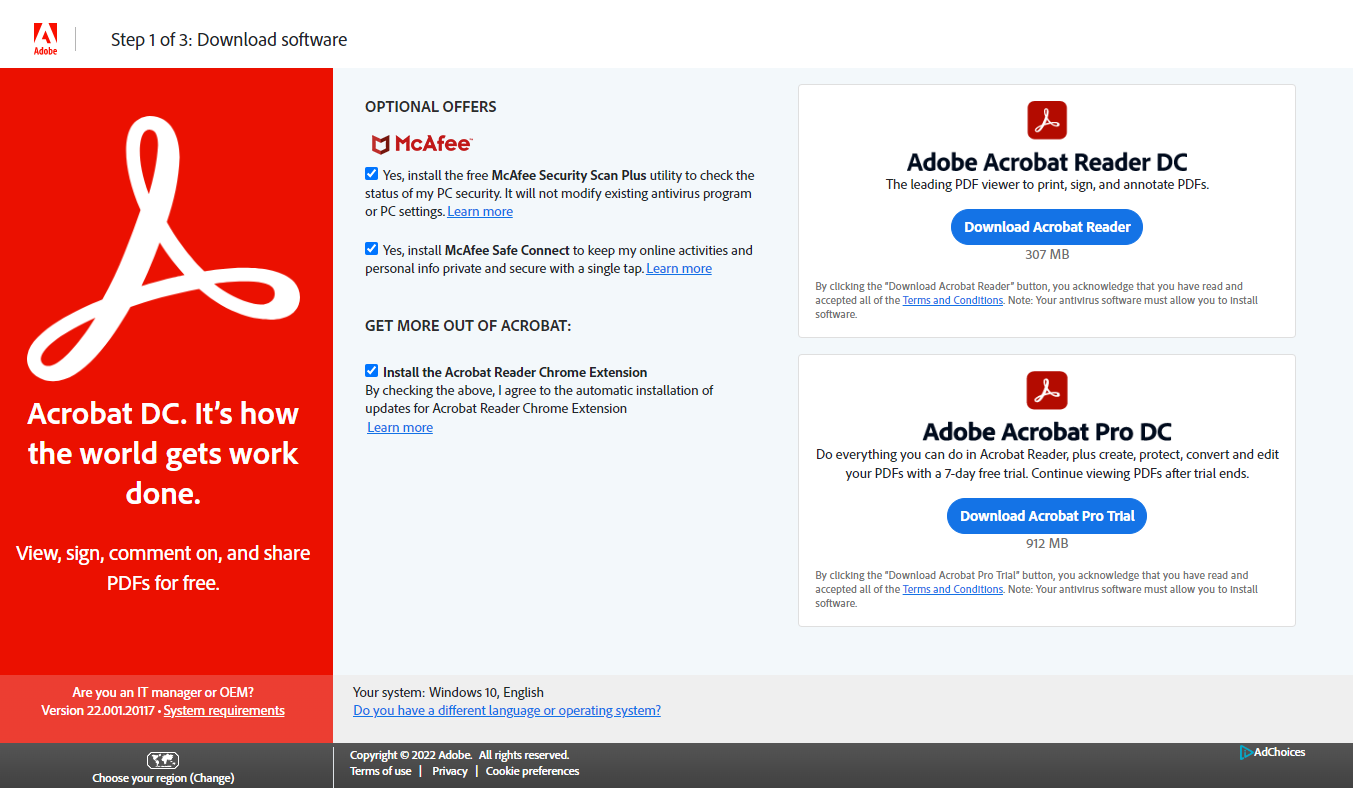Open Terms and Conditions under Acrobat Pro
This screenshot has width=1353, height=788.
pyautogui.click(x=953, y=590)
